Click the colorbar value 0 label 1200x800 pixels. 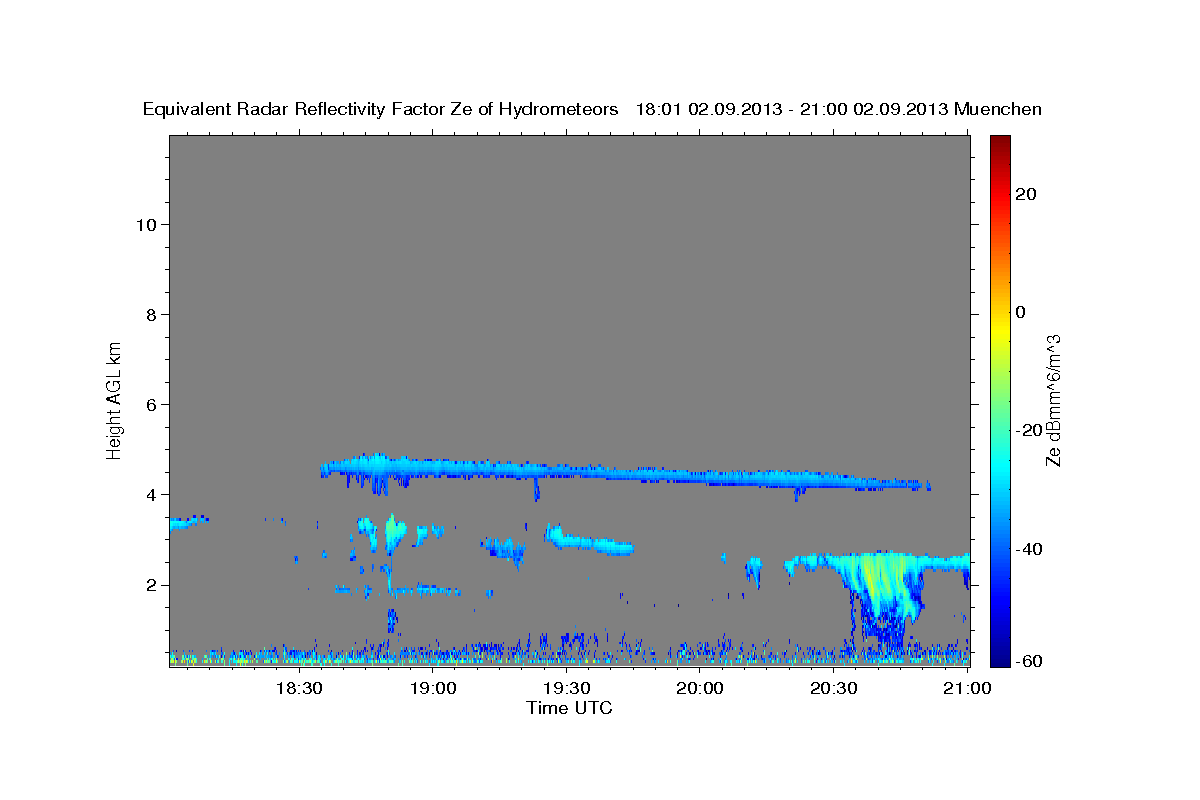pyautogui.click(x=1021, y=312)
